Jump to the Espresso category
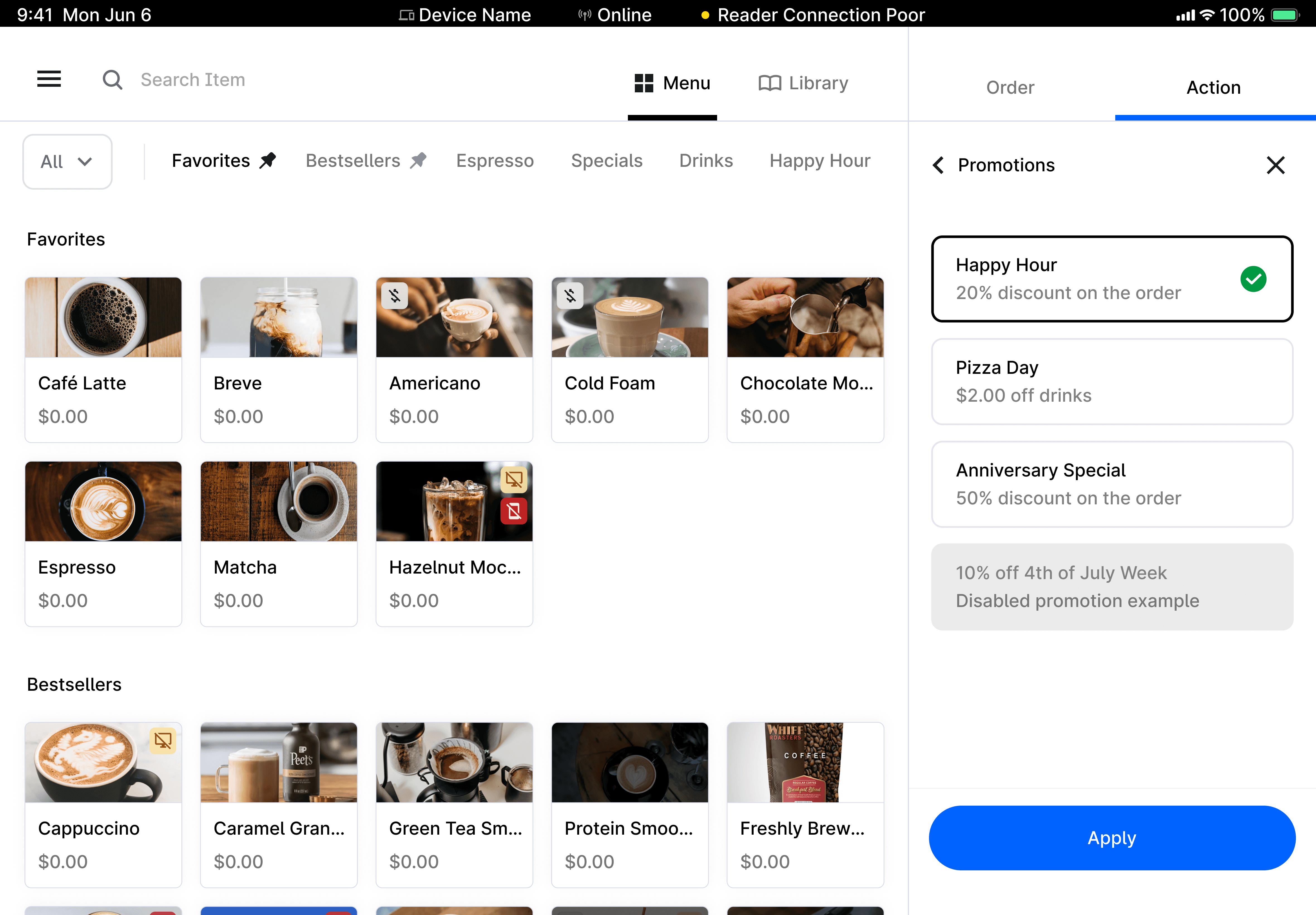The width and height of the screenshot is (1316, 915). tap(494, 160)
